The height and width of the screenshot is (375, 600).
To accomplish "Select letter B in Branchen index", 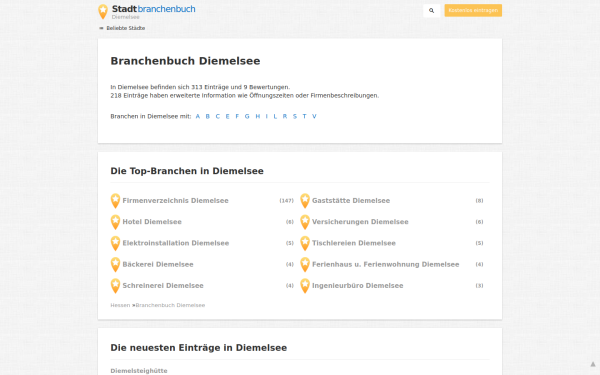I will pos(207,116).
